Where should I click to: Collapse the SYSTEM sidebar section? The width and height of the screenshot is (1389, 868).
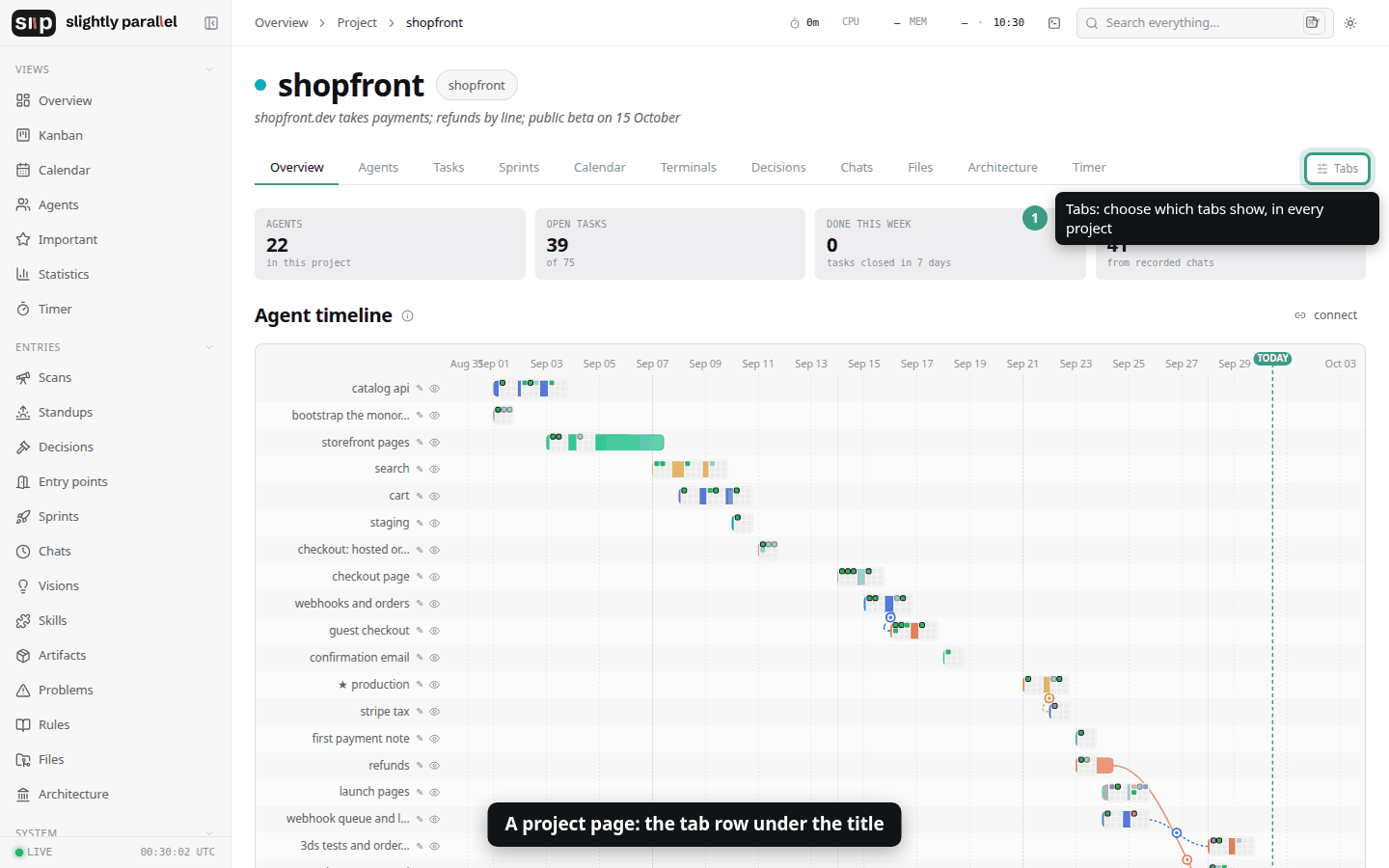coord(209,833)
